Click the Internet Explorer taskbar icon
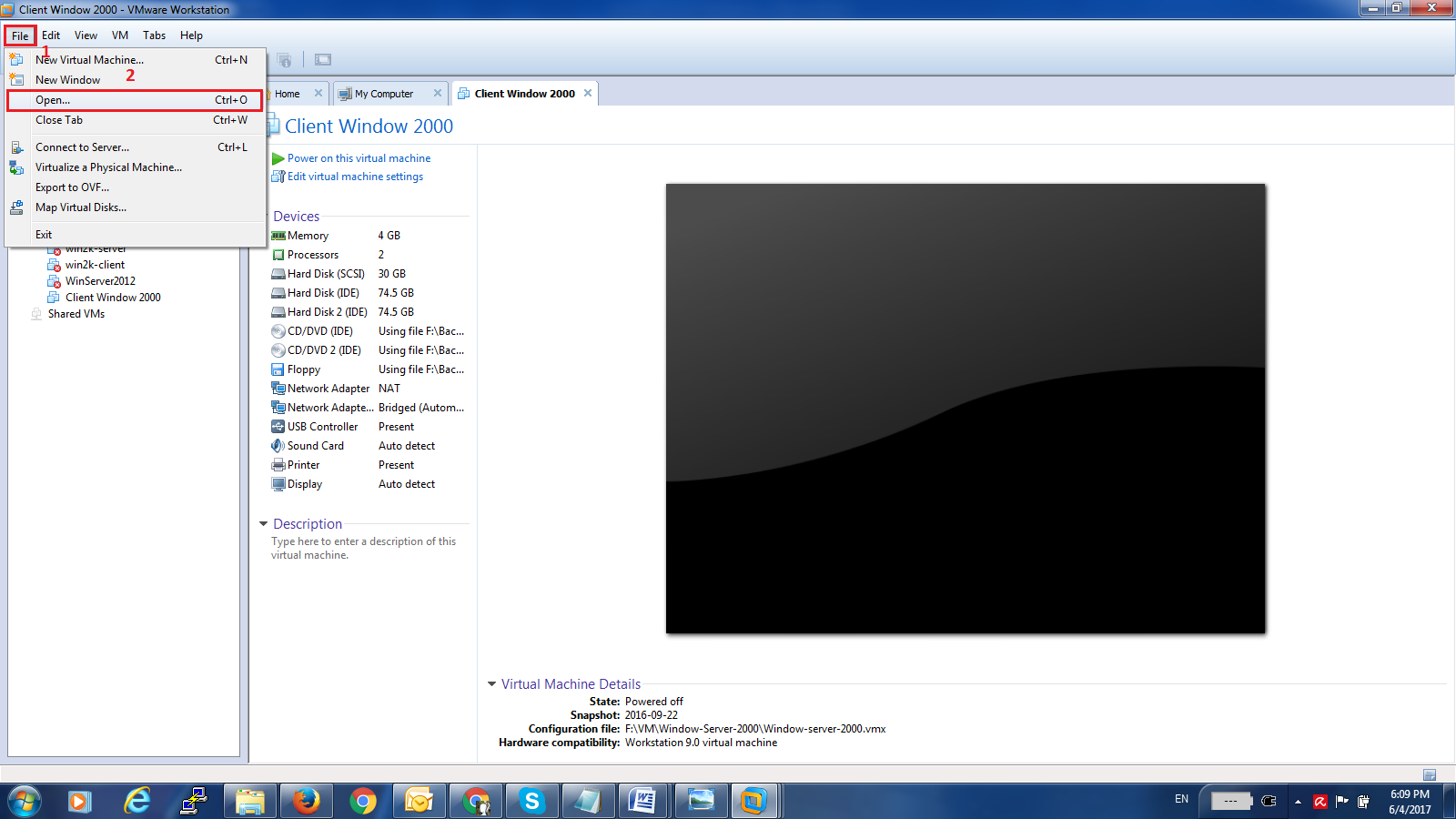Image resolution: width=1456 pixels, height=819 pixels. pyautogui.click(x=137, y=801)
